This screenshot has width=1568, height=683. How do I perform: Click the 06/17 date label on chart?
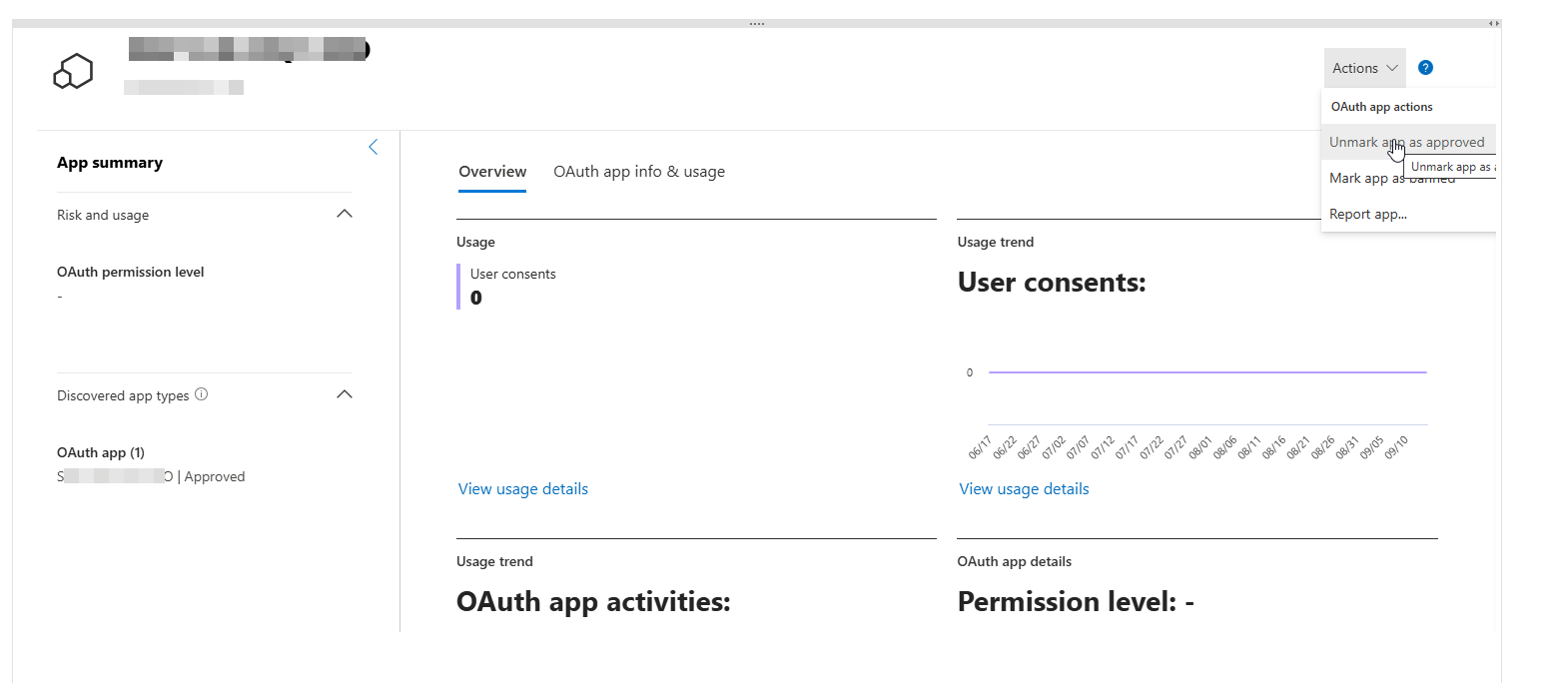[980, 446]
